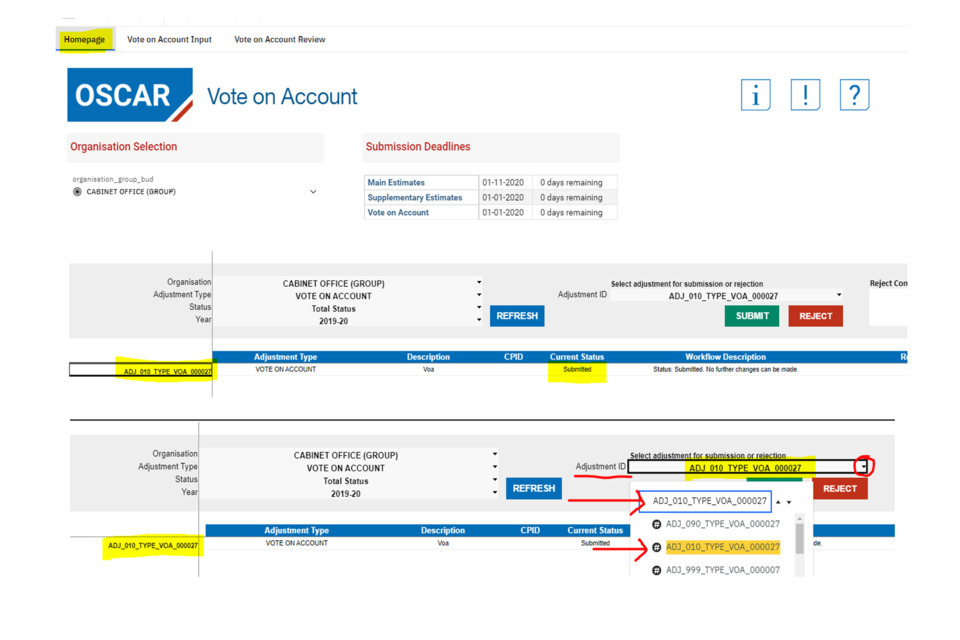Click the dropdown search field ADJ_010_TYPE_VOA_000027
Screen dimensions: 960x640
pos(709,501)
